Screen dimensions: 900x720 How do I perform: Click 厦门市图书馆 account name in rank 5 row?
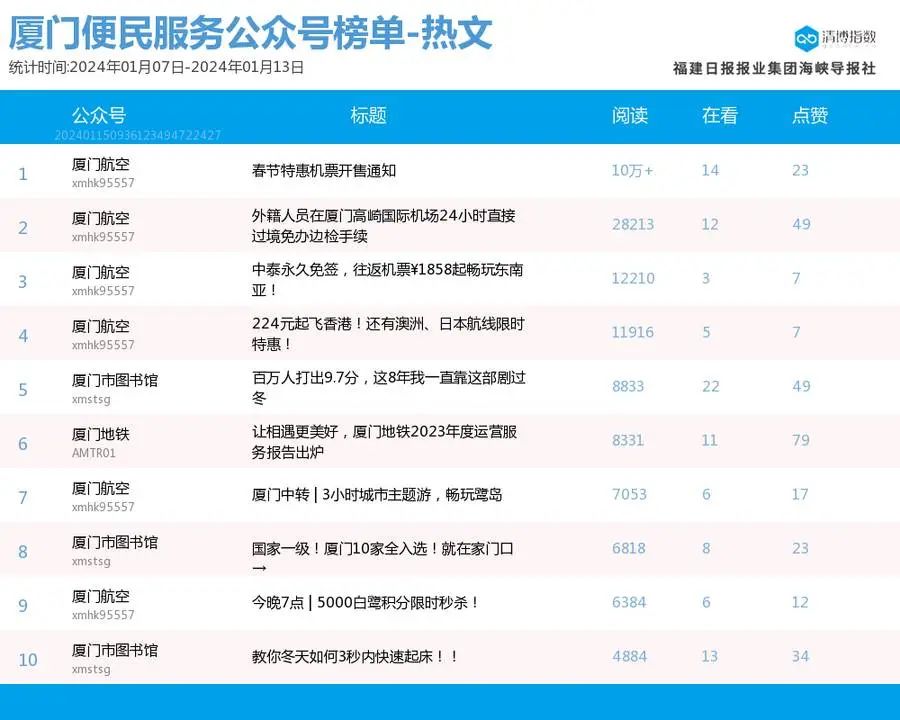pos(115,380)
